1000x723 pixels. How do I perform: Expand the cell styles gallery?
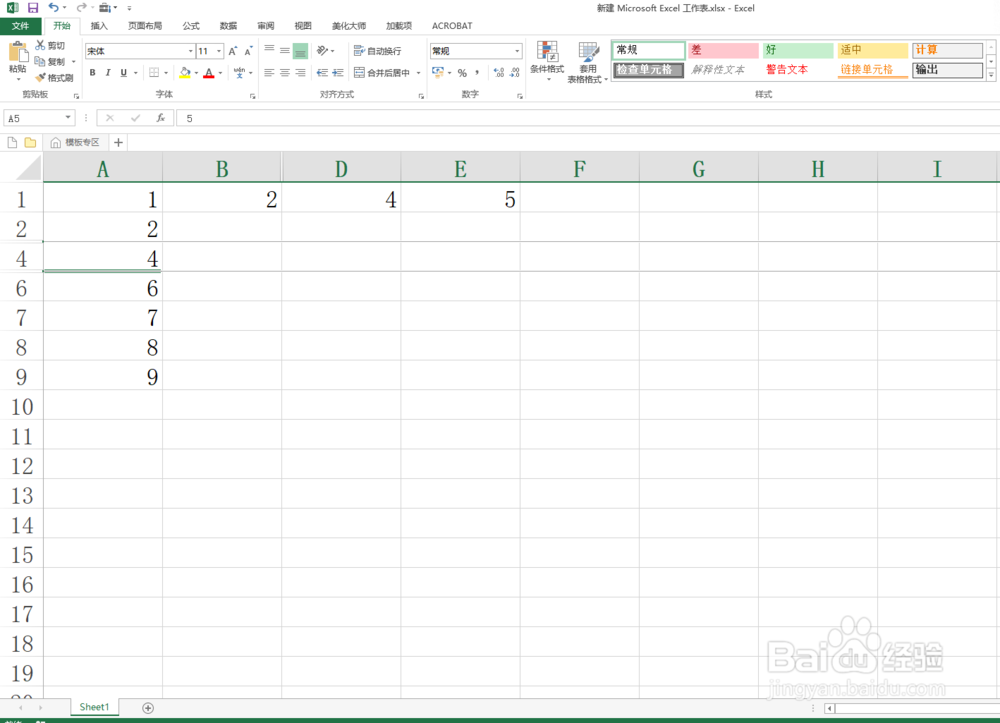991,75
